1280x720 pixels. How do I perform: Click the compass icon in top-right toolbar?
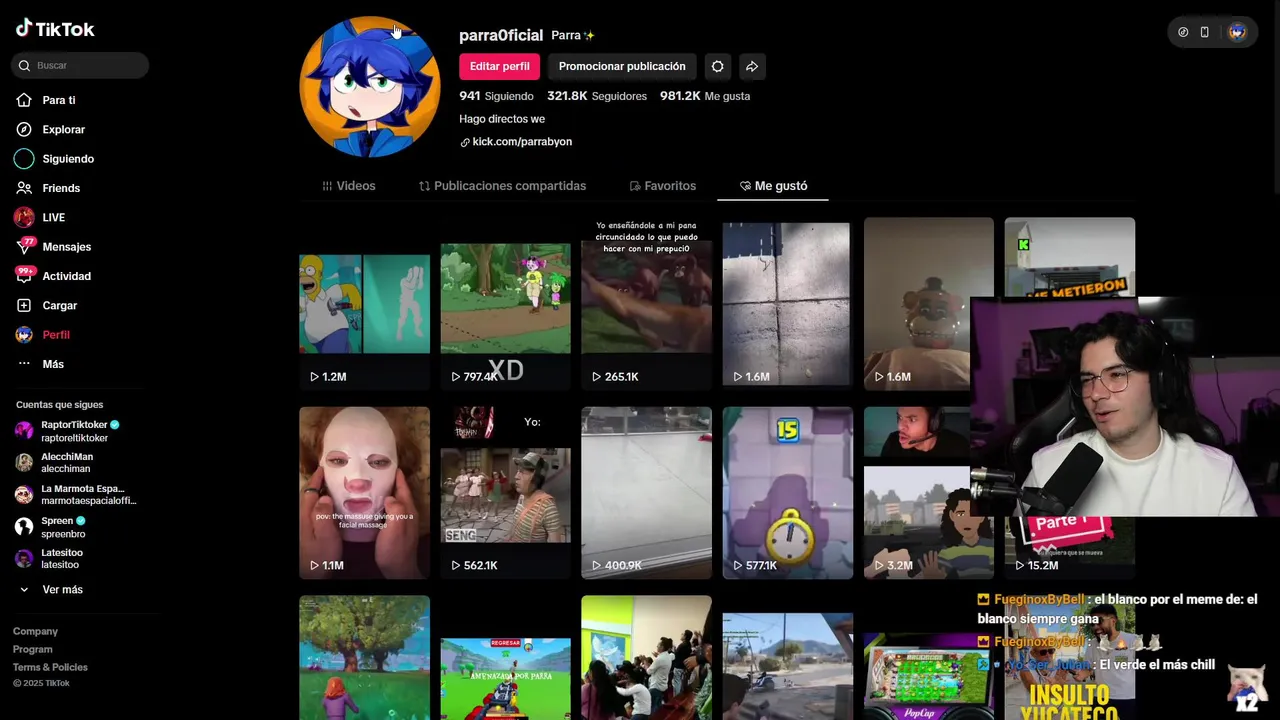click(1183, 32)
